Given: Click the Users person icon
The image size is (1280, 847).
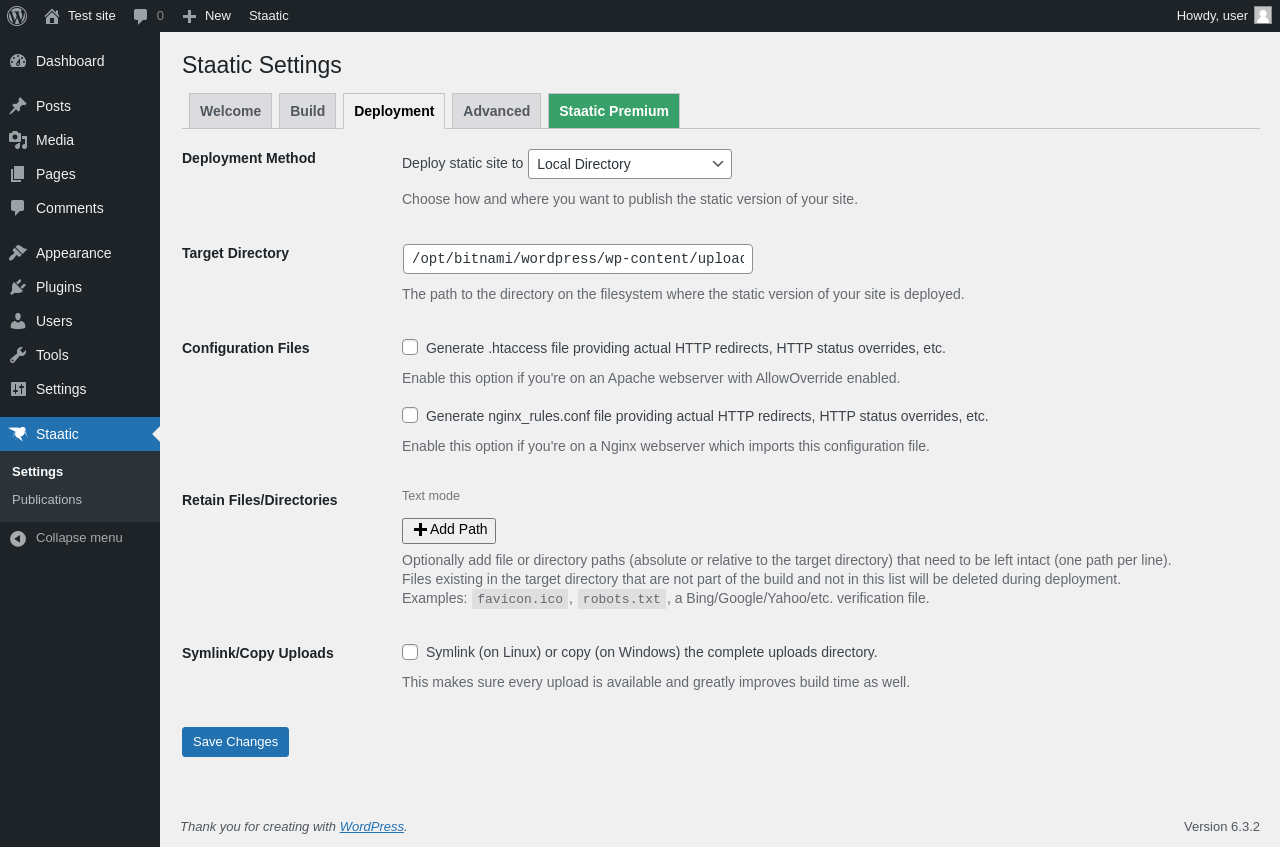Looking at the screenshot, I should pyautogui.click(x=18, y=321).
